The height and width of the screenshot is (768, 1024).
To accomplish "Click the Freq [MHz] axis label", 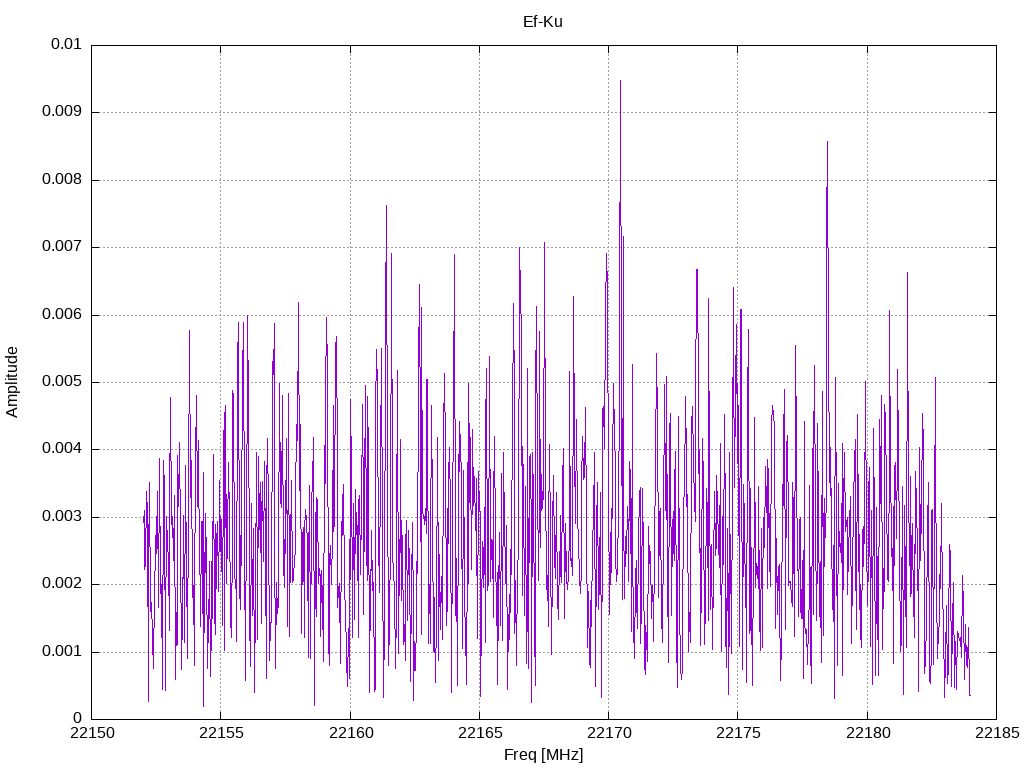I will [x=543, y=755].
